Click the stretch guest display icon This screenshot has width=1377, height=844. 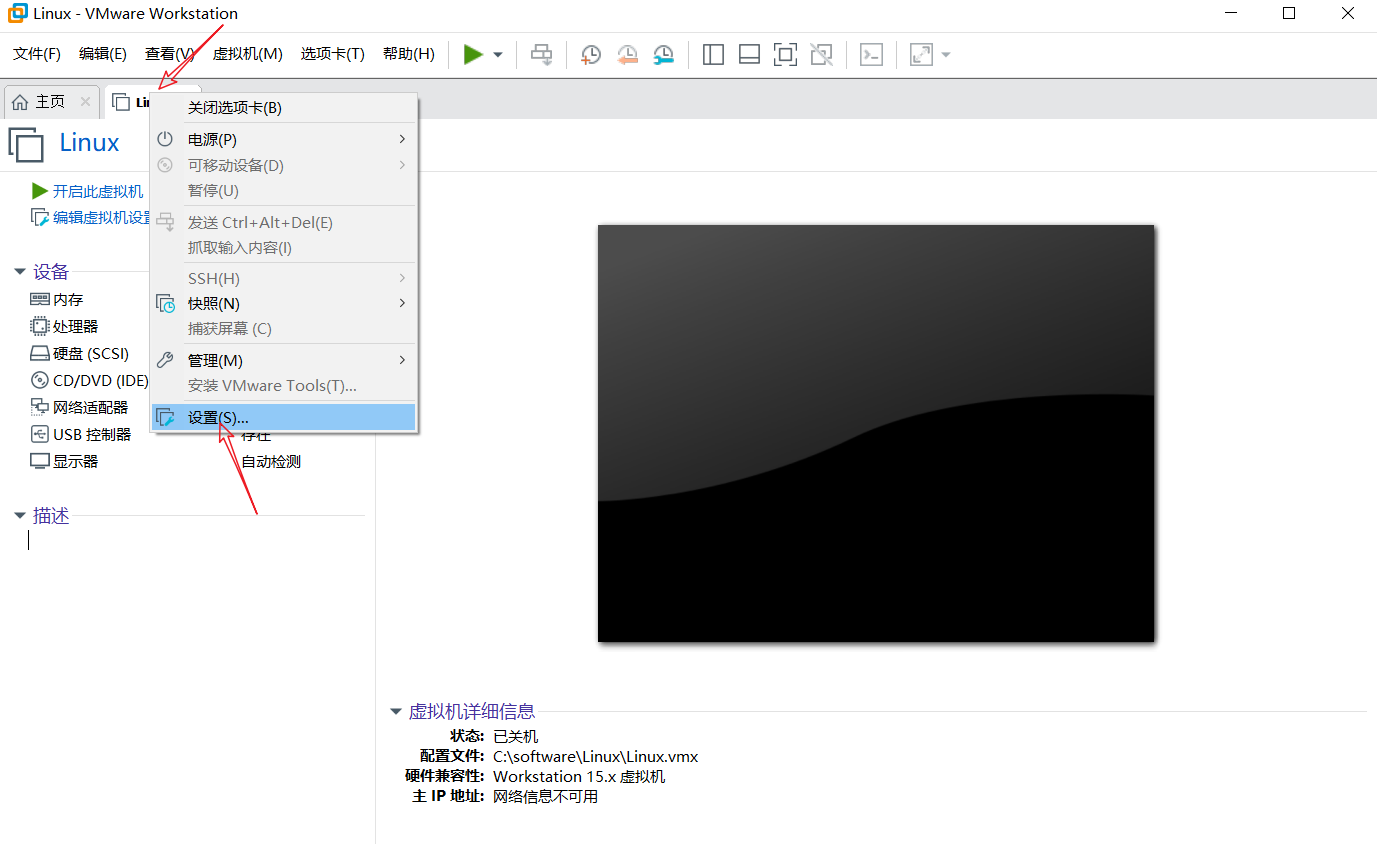coord(921,54)
